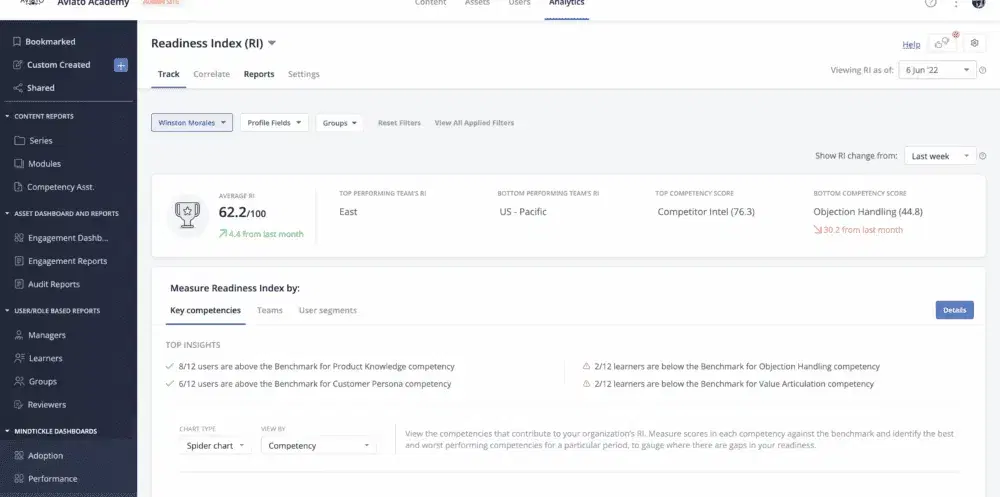Image resolution: width=1000 pixels, height=497 pixels.
Task: Click the Adoption dashboard icon
Action: point(19,456)
